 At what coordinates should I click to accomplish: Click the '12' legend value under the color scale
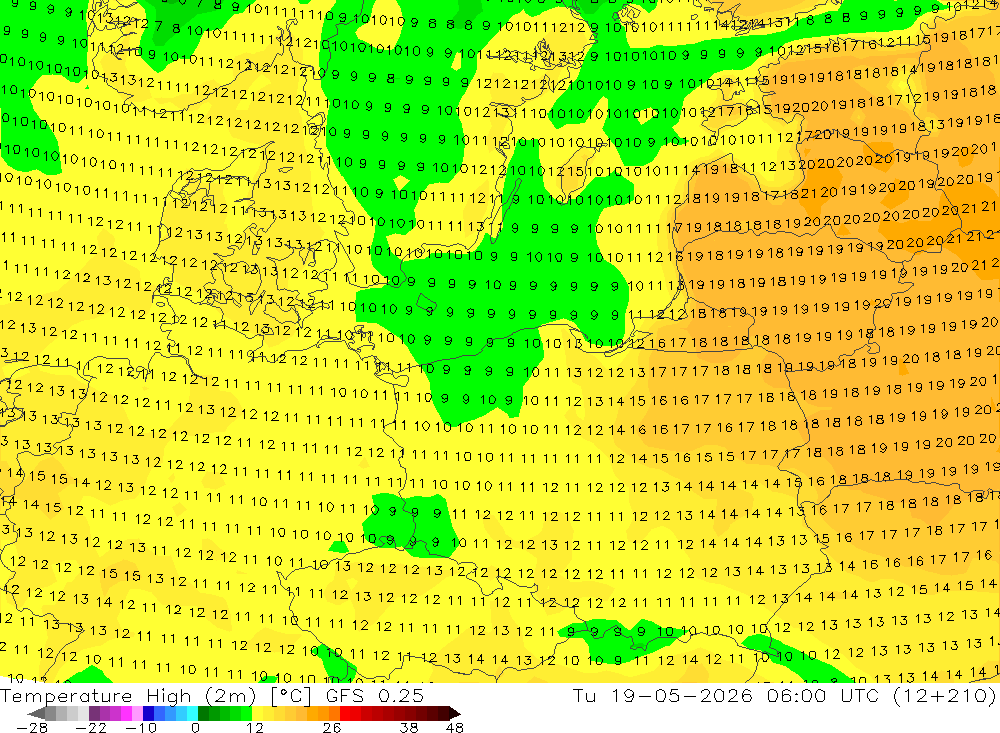(x=255, y=728)
